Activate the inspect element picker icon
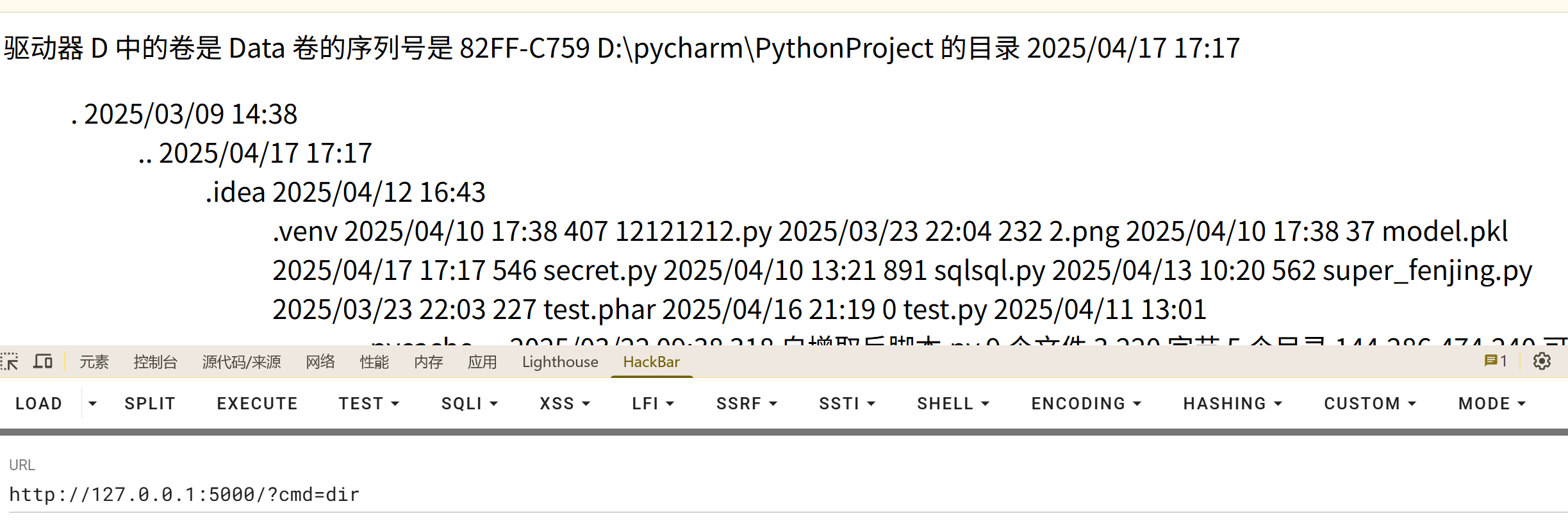1568x524 pixels. [10, 362]
